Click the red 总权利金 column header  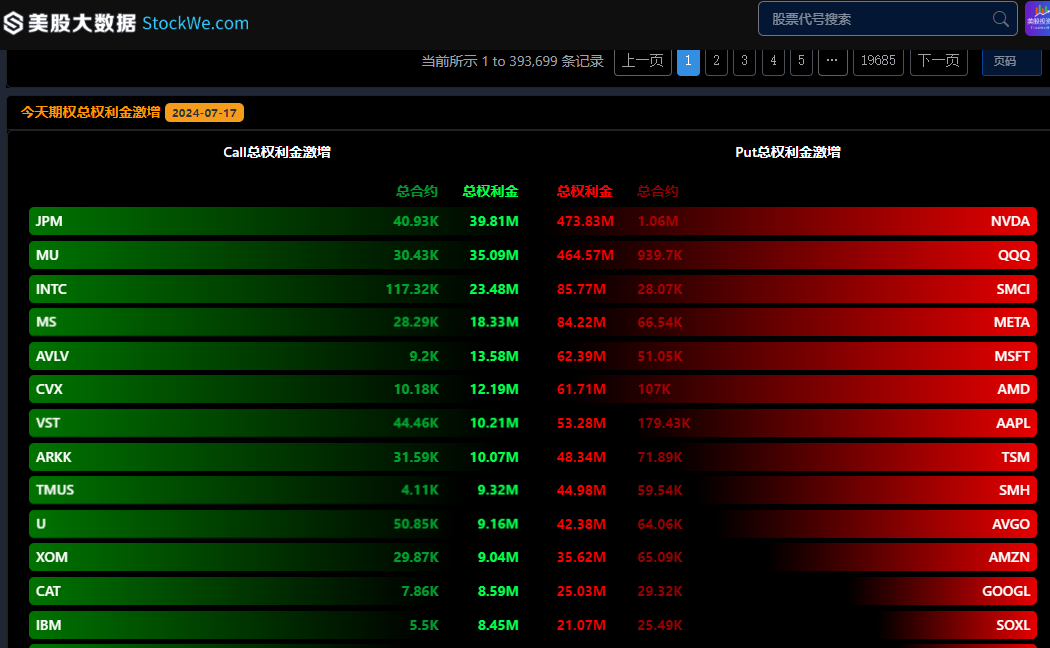tap(585, 191)
